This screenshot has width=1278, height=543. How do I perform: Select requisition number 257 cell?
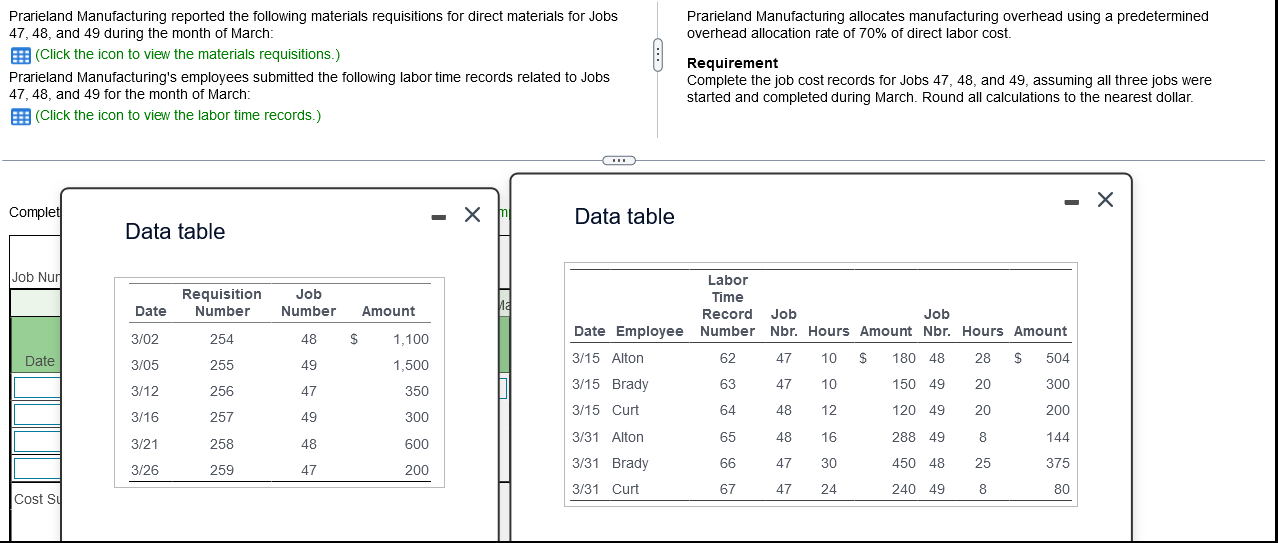222,418
